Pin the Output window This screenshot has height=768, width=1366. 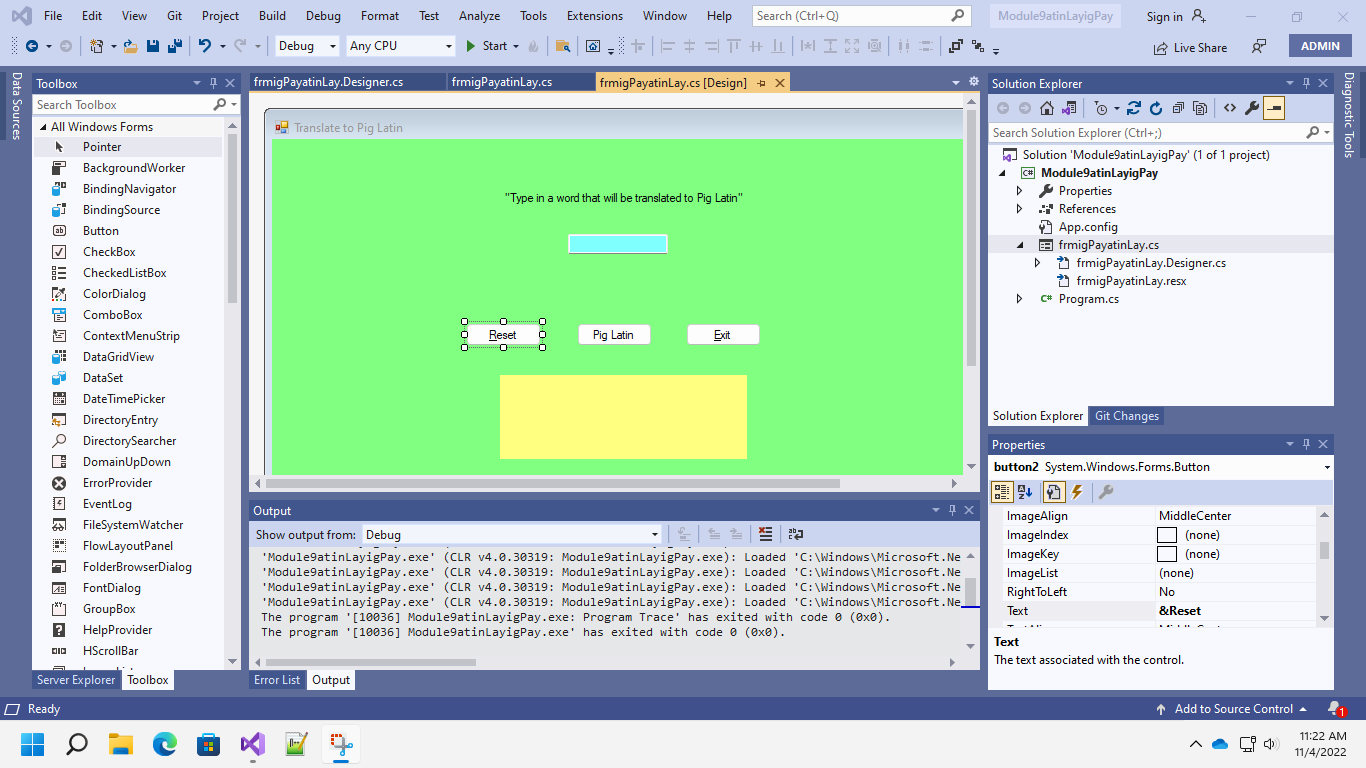(951, 510)
